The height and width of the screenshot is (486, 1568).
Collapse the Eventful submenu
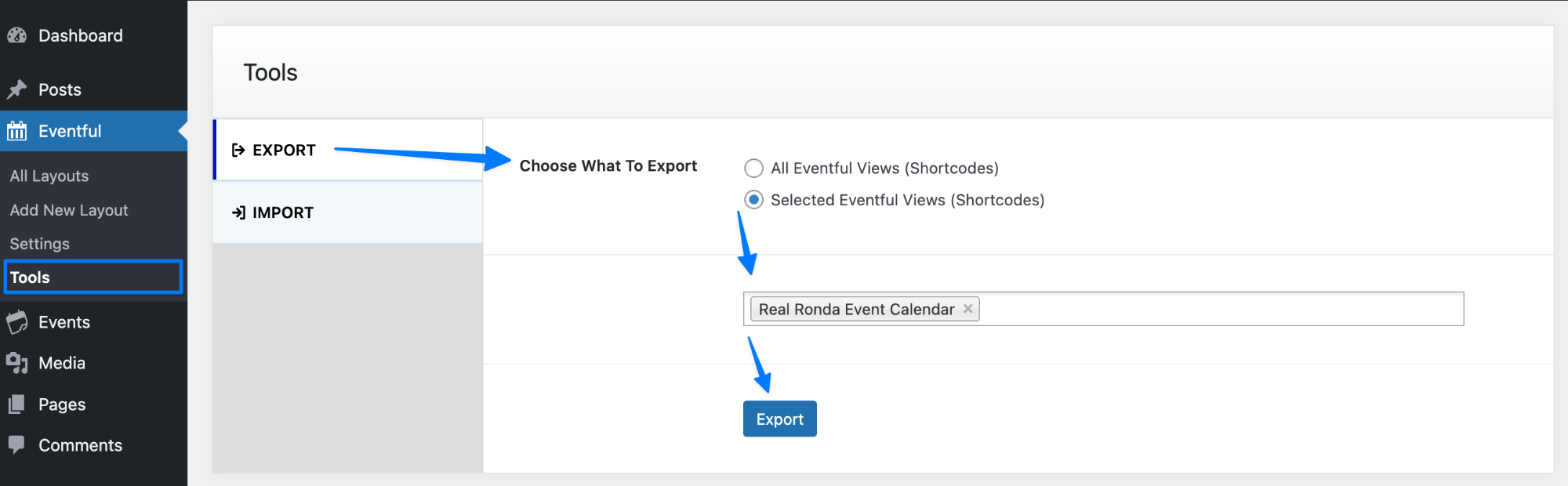[x=71, y=131]
